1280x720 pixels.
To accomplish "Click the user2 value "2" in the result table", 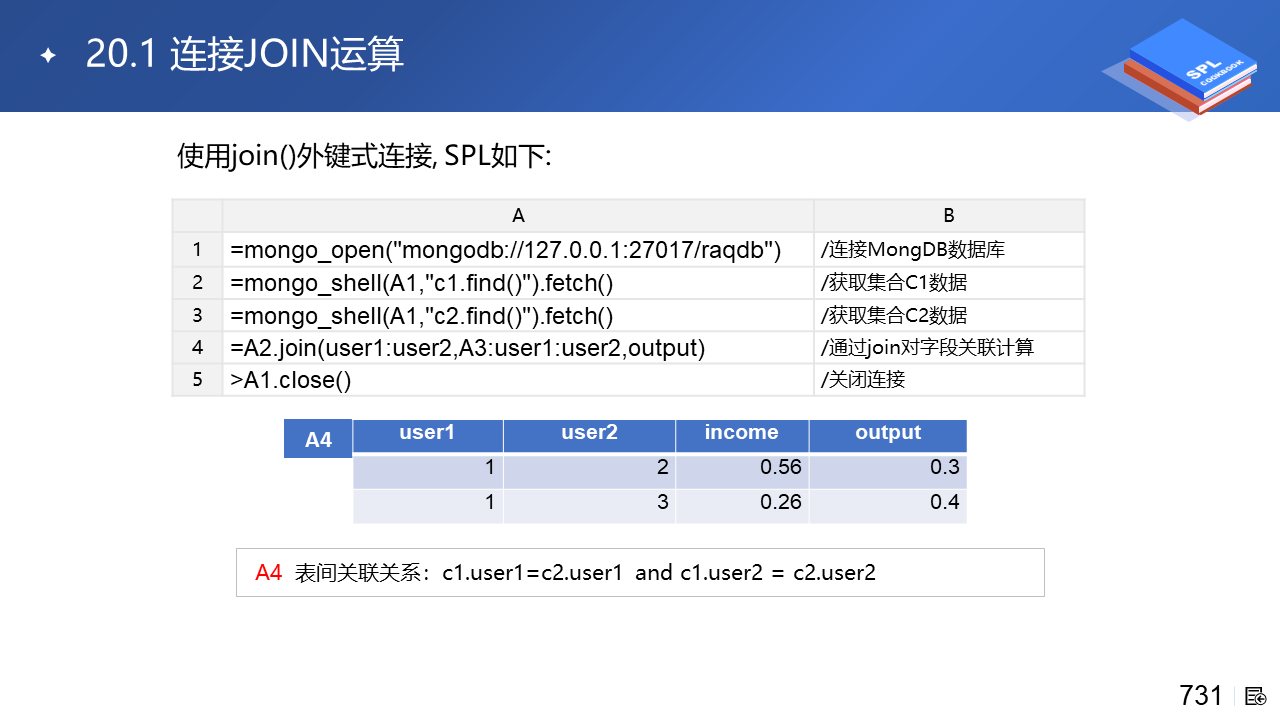I will pos(589,470).
